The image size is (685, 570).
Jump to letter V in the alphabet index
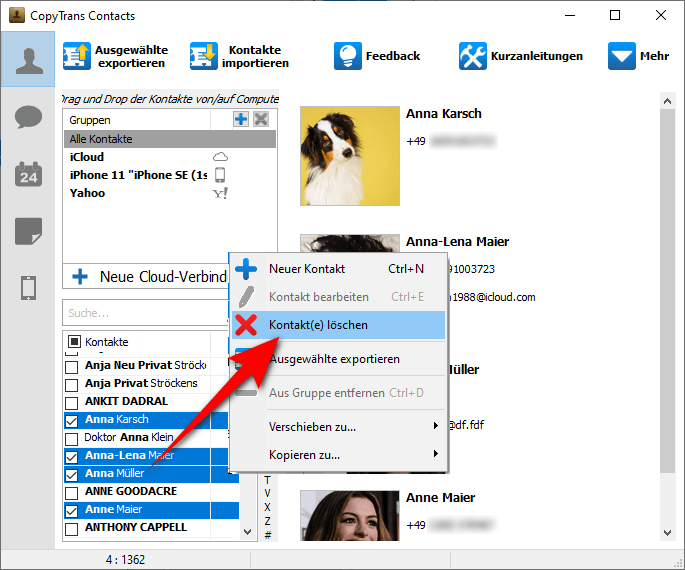267,494
